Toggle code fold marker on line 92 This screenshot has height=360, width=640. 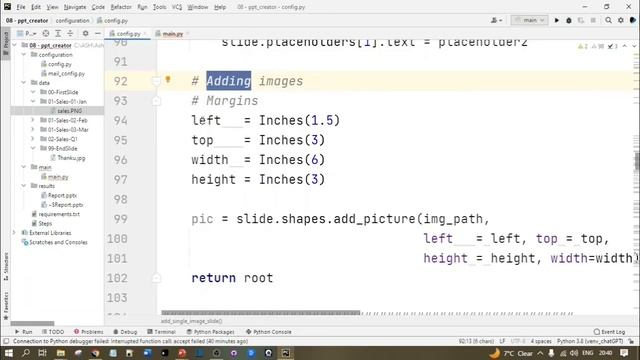click(156, 81)
